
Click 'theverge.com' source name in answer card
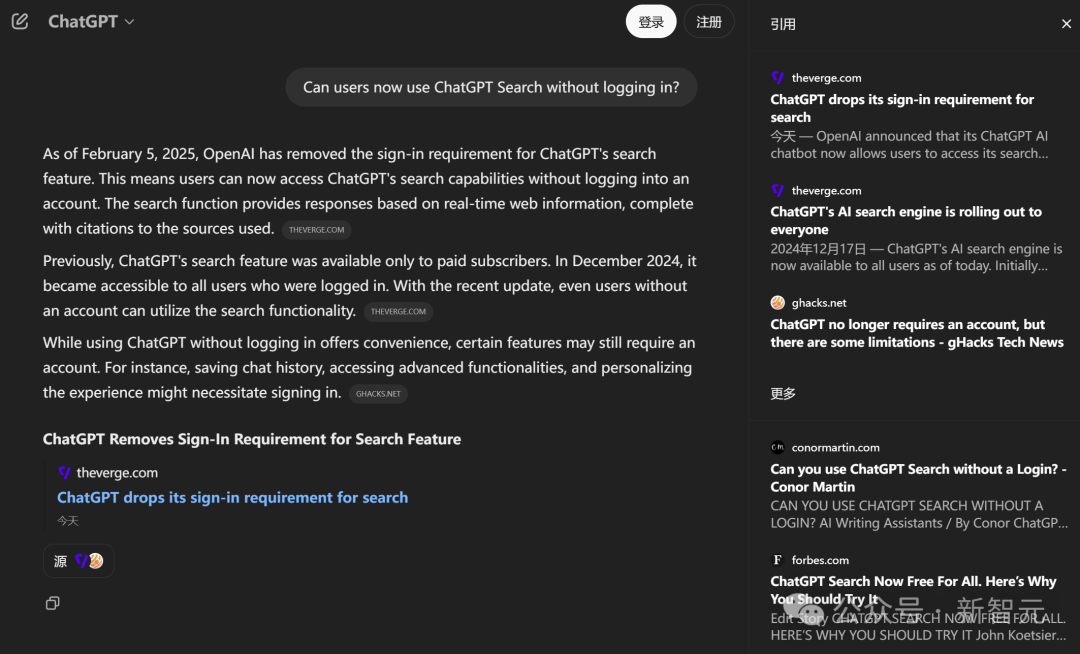tap(117, 472)
